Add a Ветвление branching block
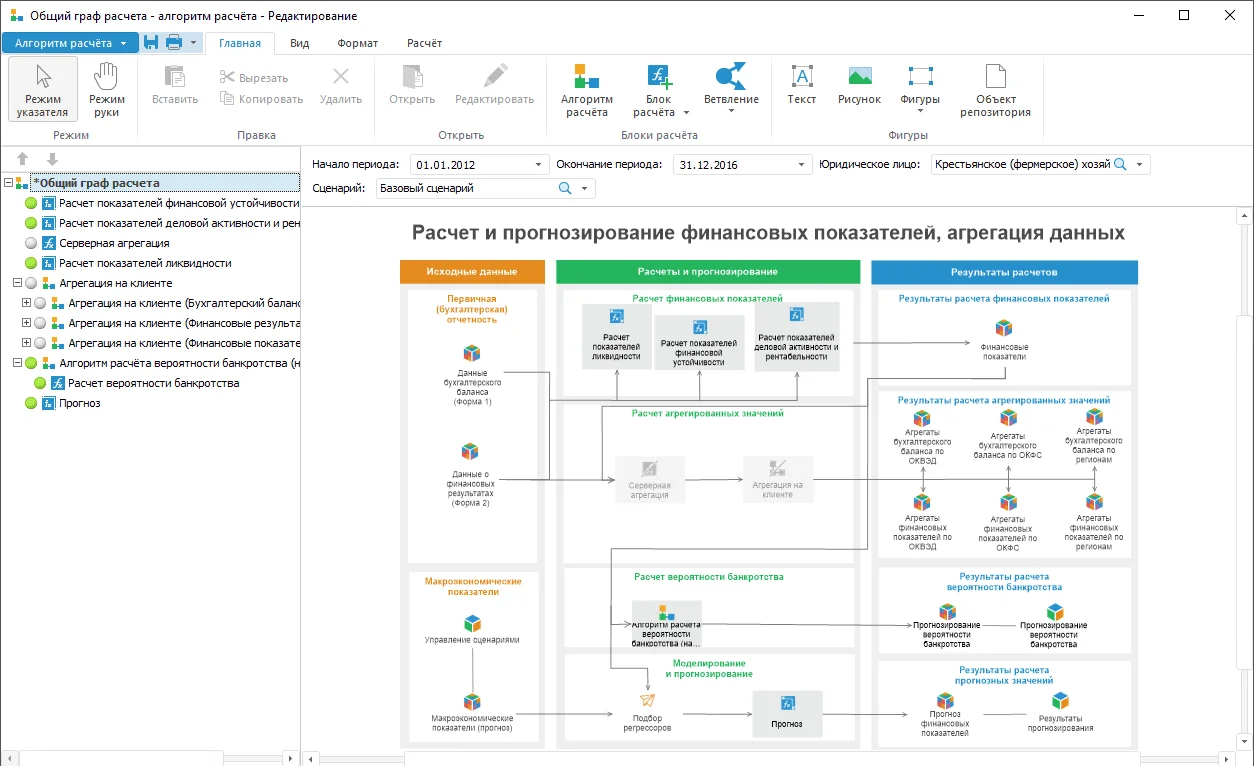1254x766 pixels. 731,90
